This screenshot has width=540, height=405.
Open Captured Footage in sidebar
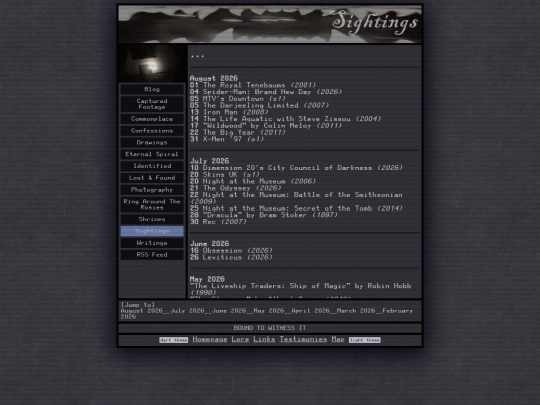[x=152, y=104]
